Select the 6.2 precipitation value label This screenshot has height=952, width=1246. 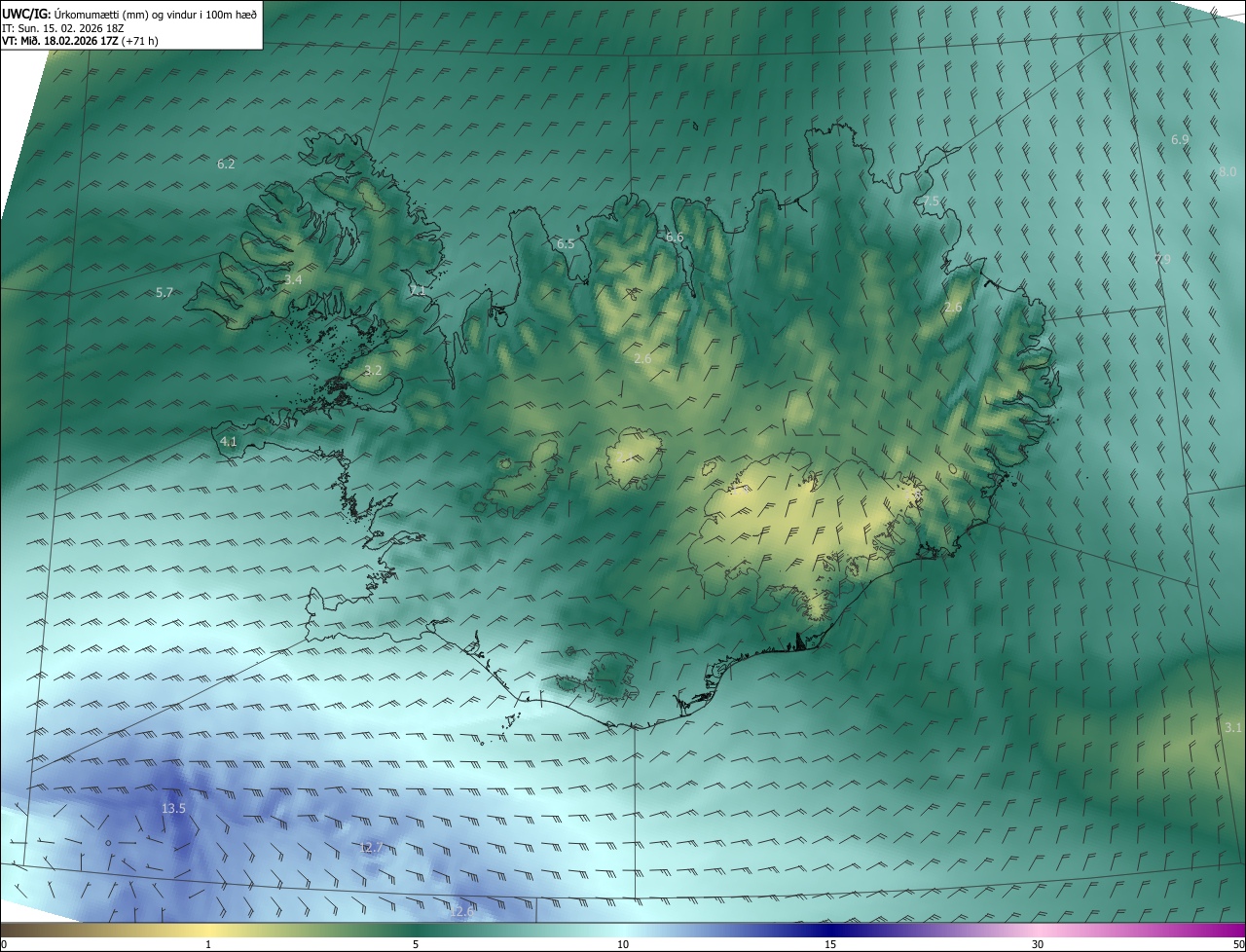(226, 164)
